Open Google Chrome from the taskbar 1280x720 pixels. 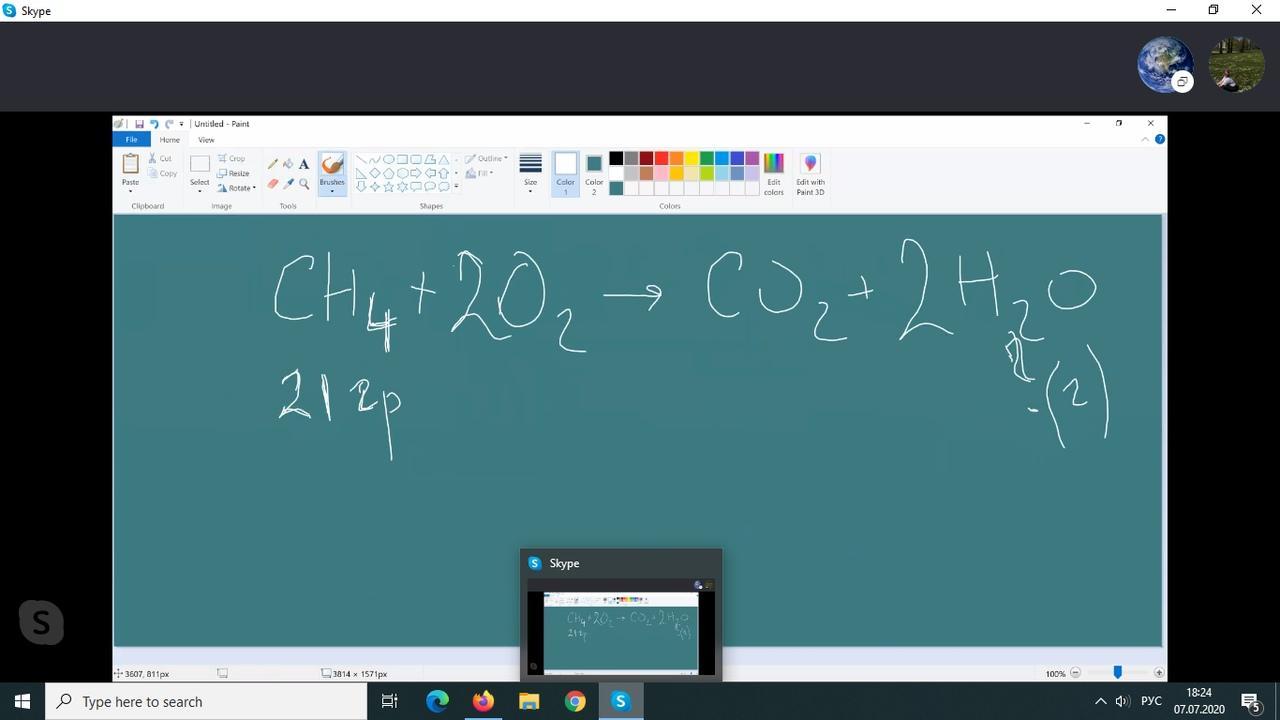575,701
